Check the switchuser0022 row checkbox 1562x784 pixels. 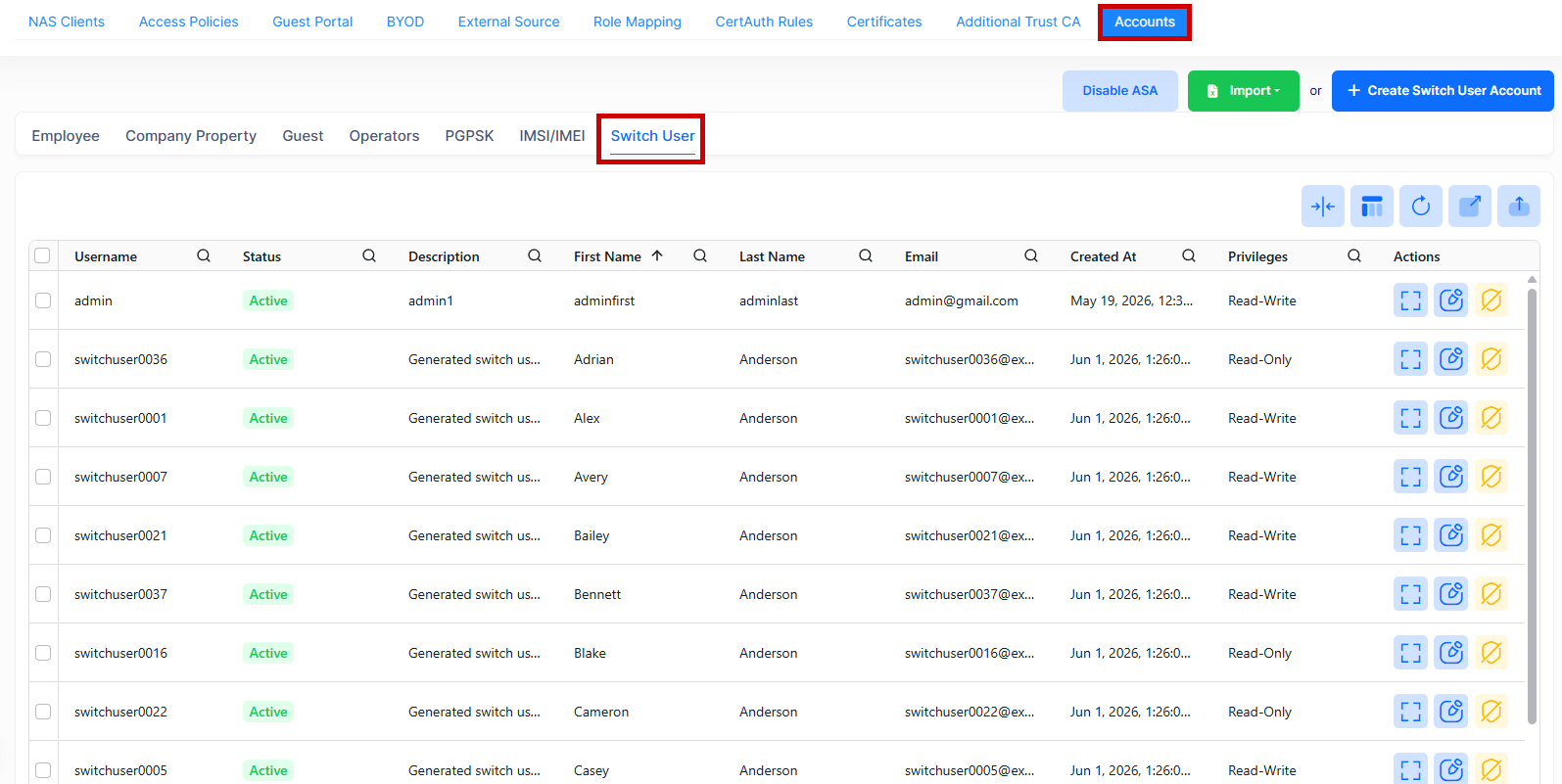click(x=43, y=712)
